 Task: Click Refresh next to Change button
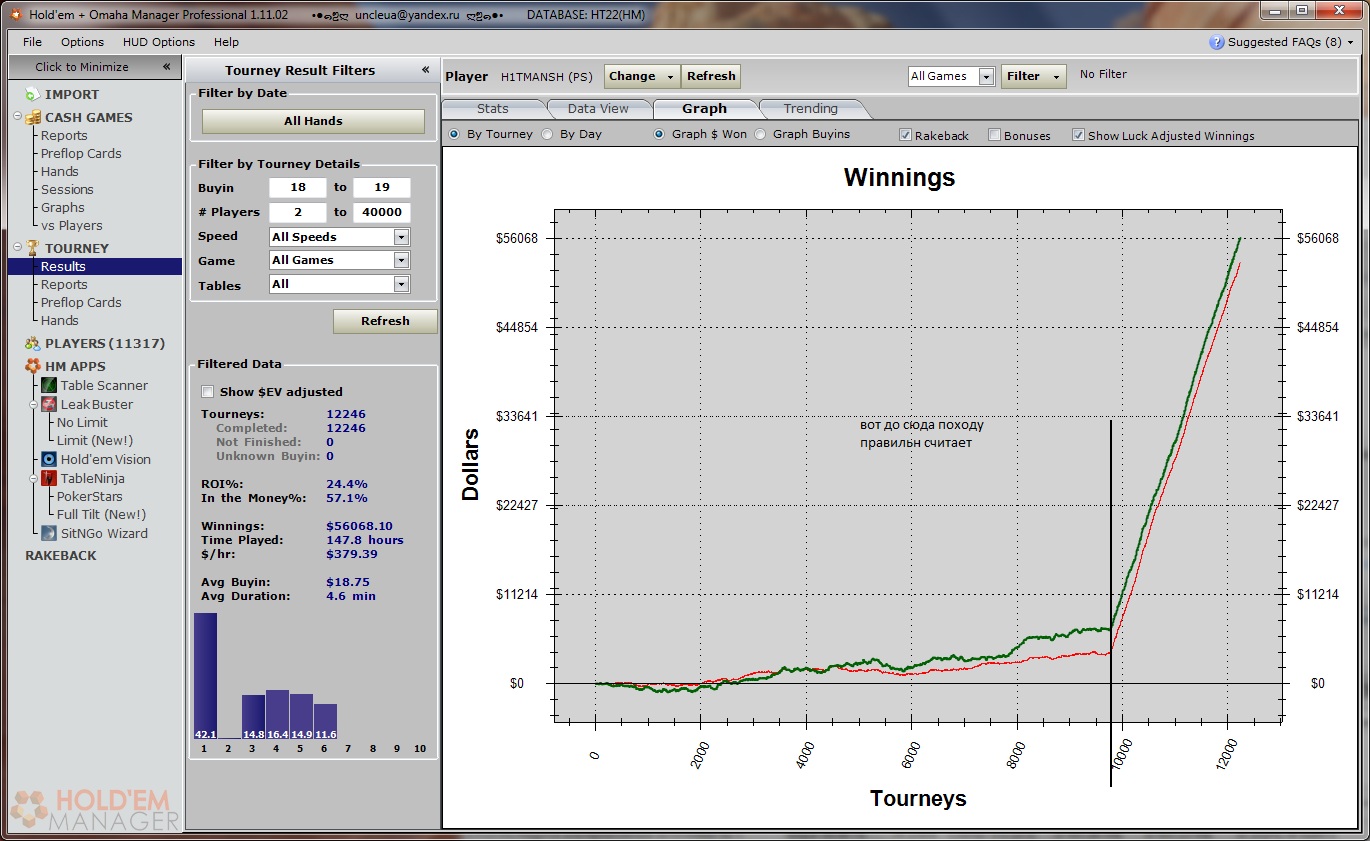pos(711,76)
